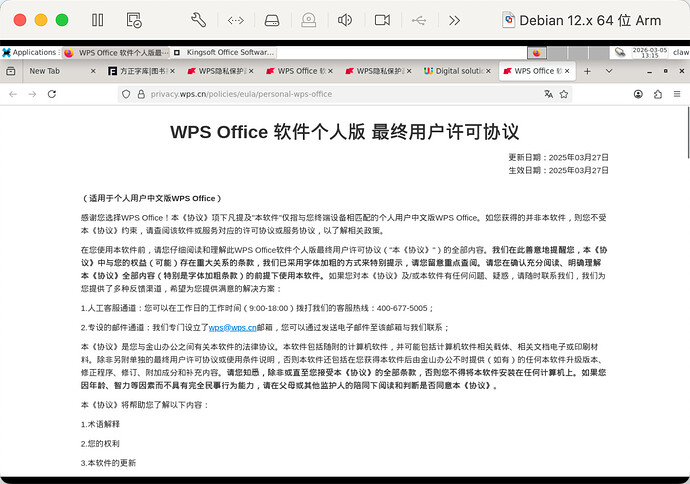Click the 2.您的权利 list item
The height and width of the screenshot is (484, 690).
pos(100,444)
